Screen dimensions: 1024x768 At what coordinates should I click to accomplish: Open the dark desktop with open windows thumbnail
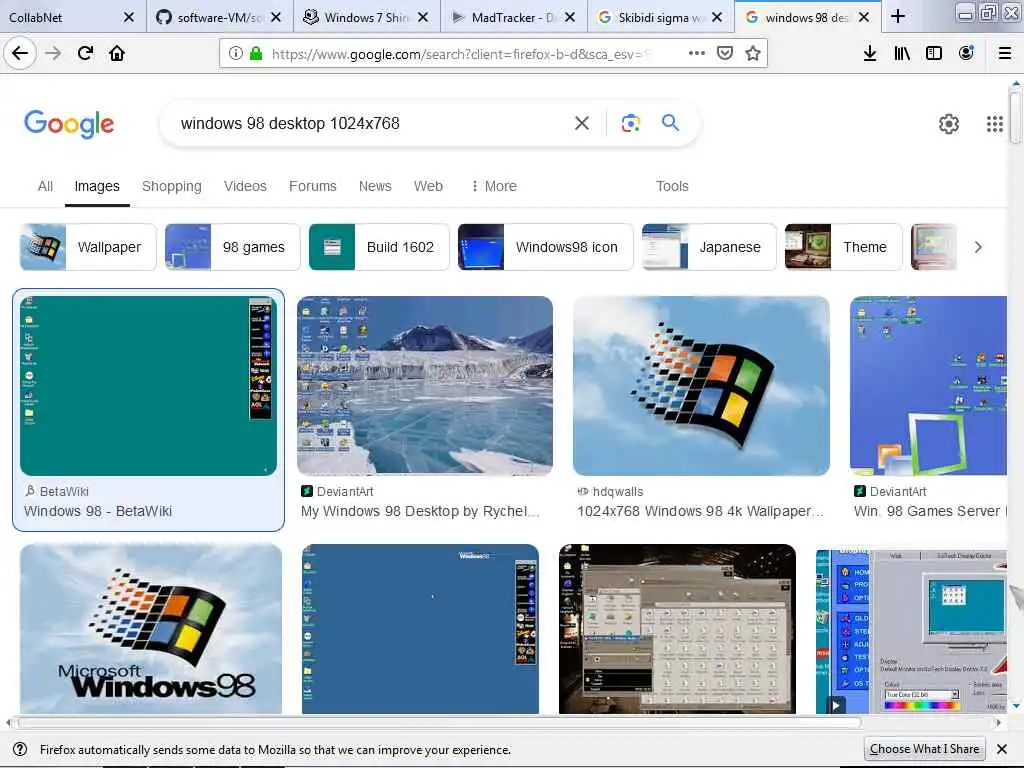(x=677, y=628)
